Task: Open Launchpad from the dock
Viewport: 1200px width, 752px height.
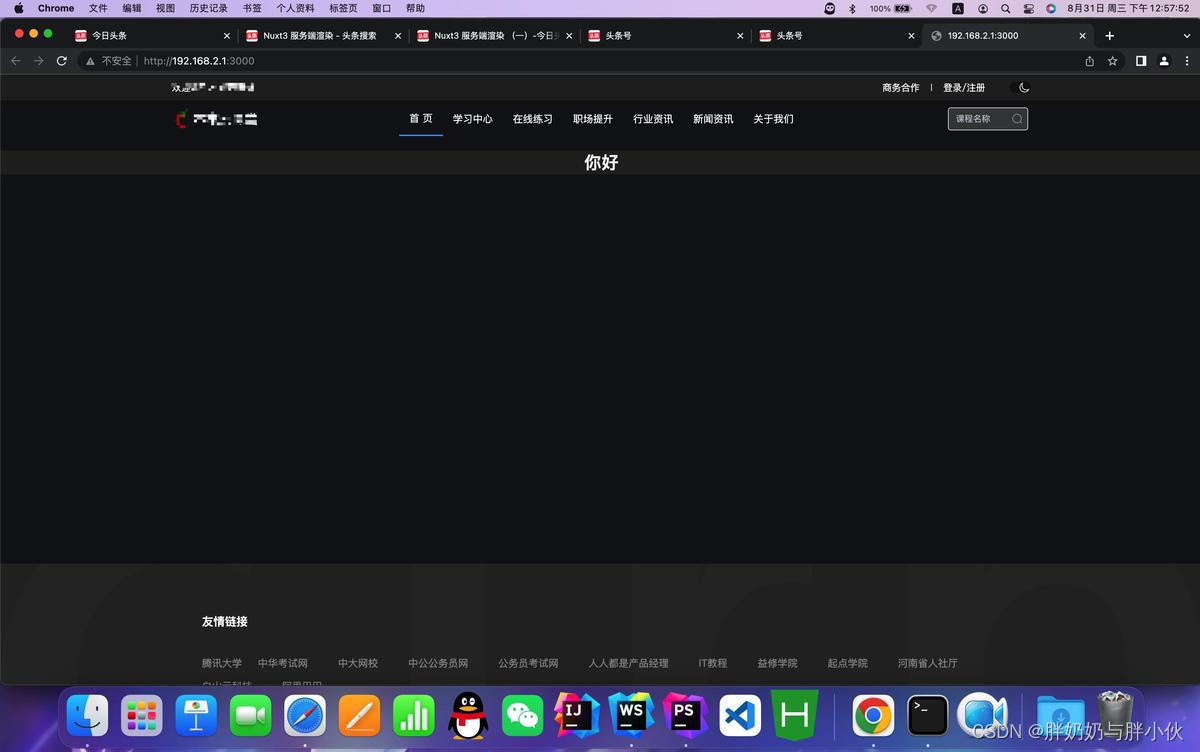Action: coord(141,715)
